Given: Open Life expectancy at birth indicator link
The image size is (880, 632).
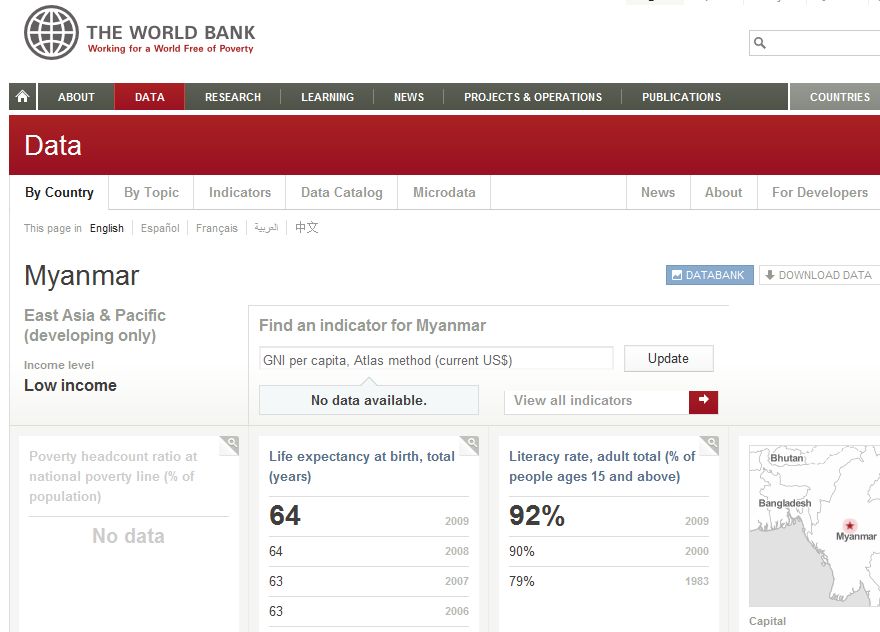Looking at the screenshot, I should coord(361,466).
